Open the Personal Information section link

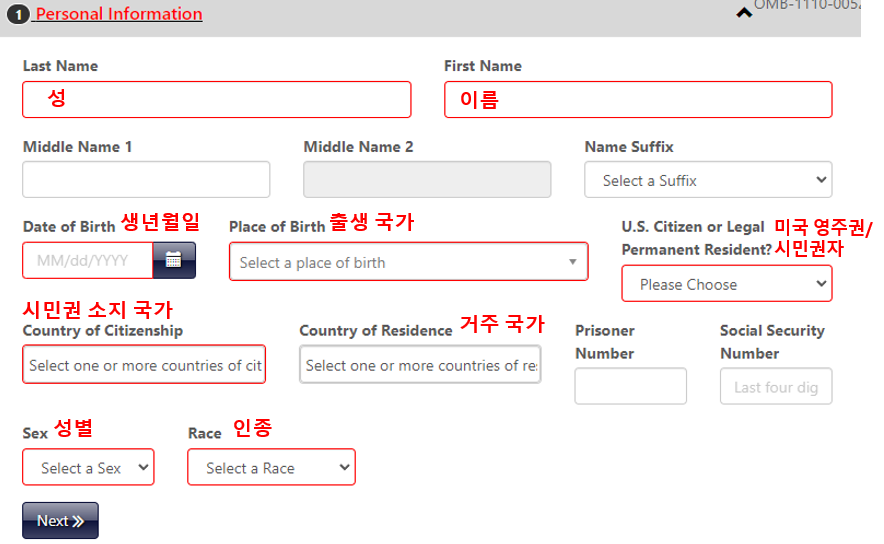(x=118, y=14)
